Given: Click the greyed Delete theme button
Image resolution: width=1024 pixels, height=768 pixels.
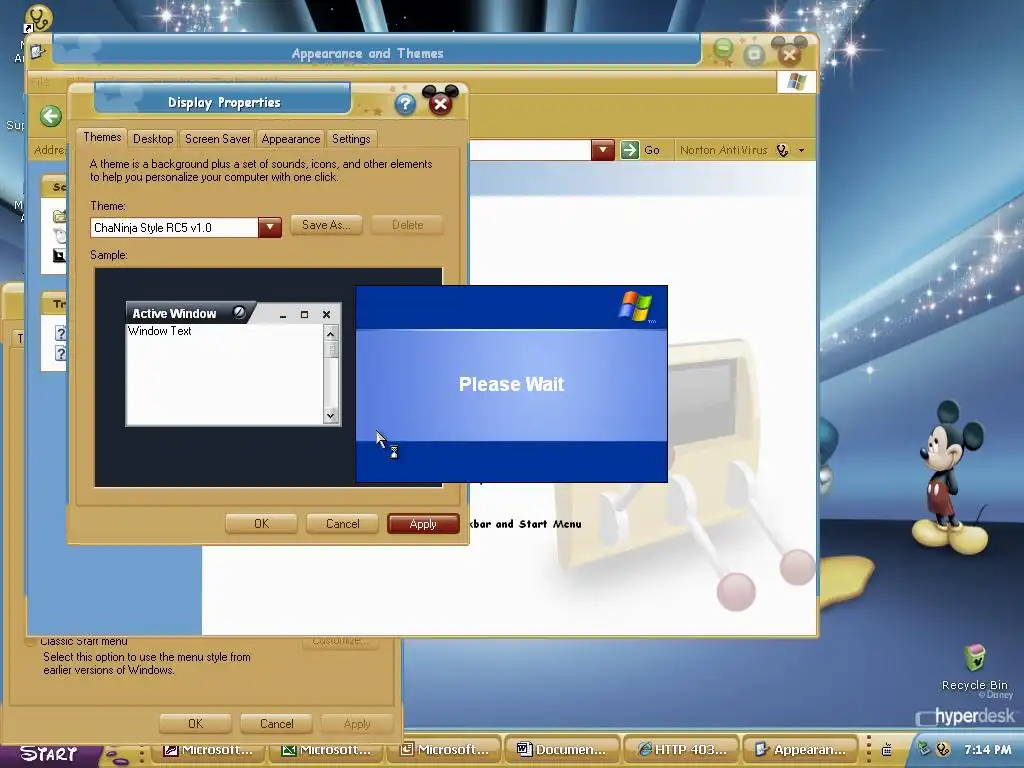Looking at the screenshot, I should (x=408, y=225).
